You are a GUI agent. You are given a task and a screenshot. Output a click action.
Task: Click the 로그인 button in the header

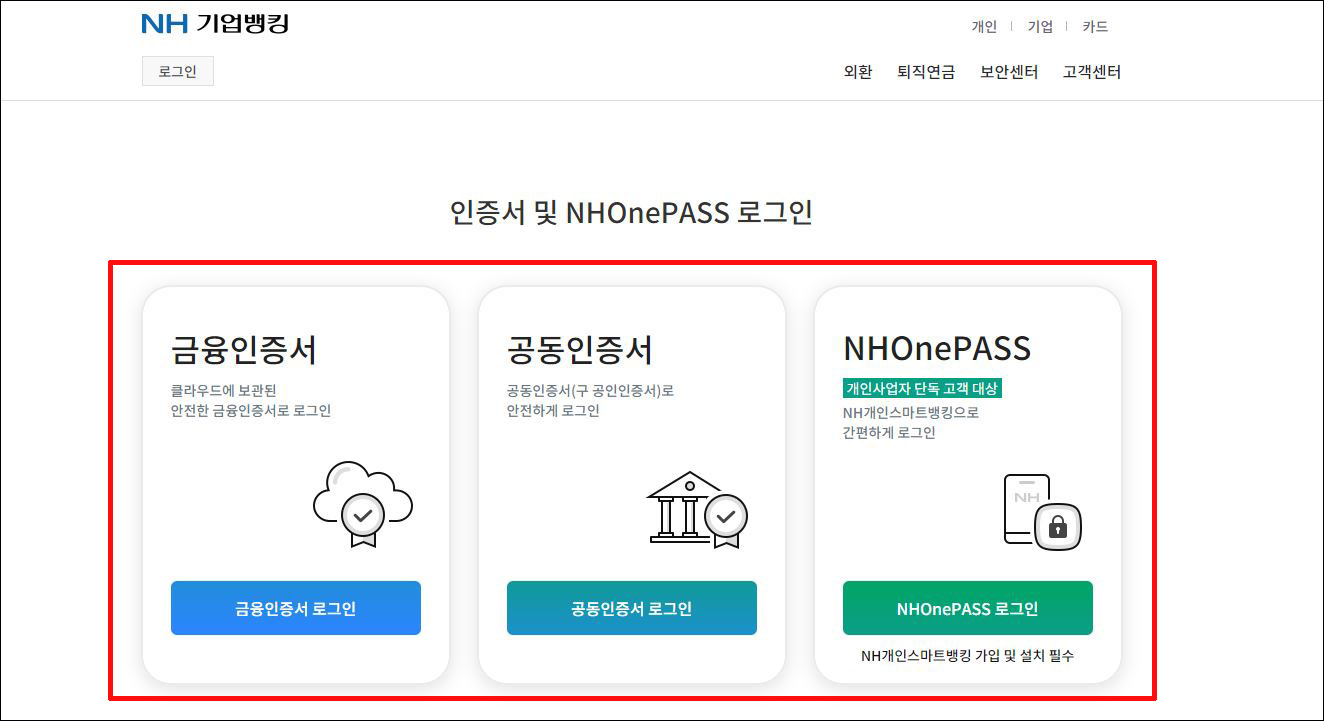click(x=178, y=72)
